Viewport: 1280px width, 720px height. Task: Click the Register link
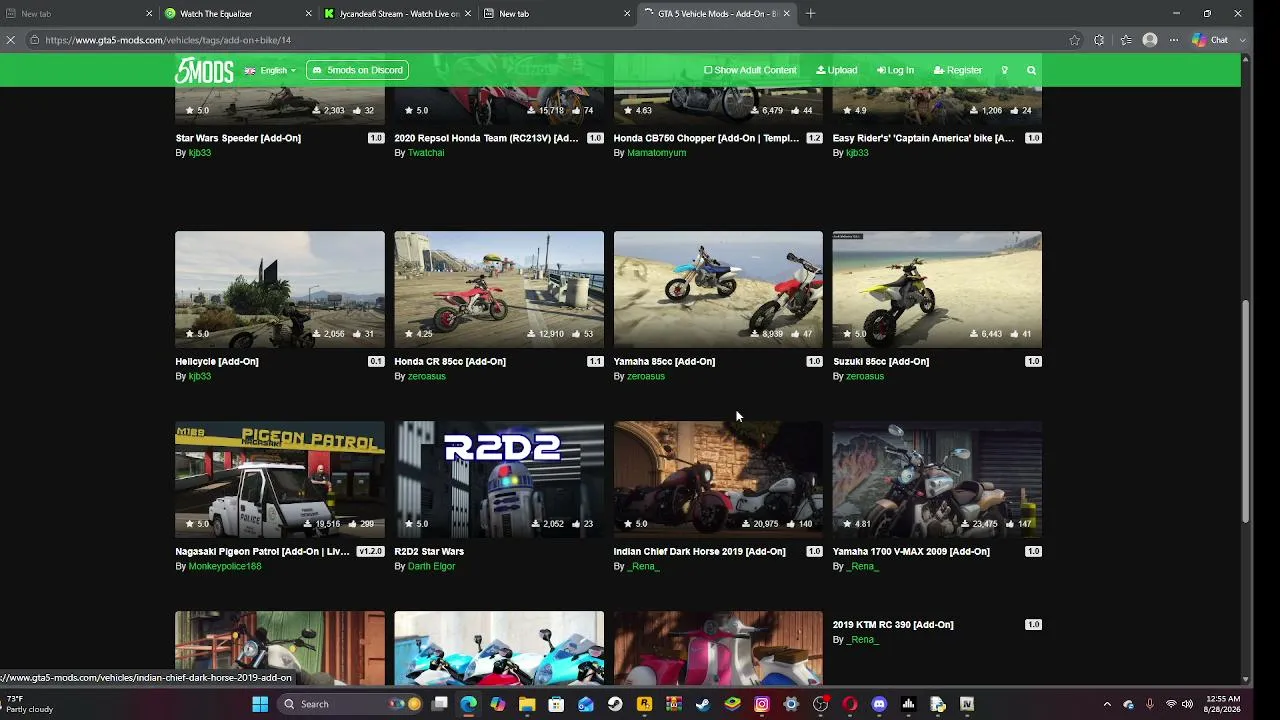[958, 70]
